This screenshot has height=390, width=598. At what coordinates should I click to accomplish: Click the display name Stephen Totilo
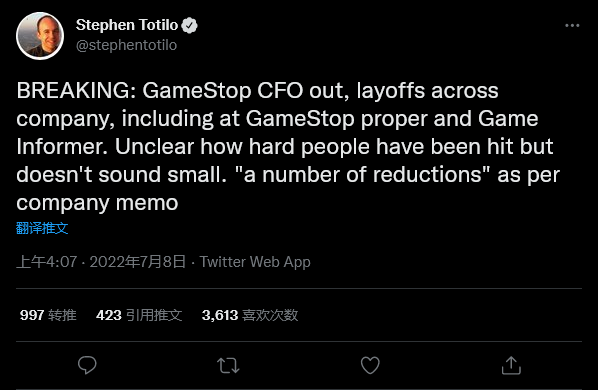pos(127,25)
